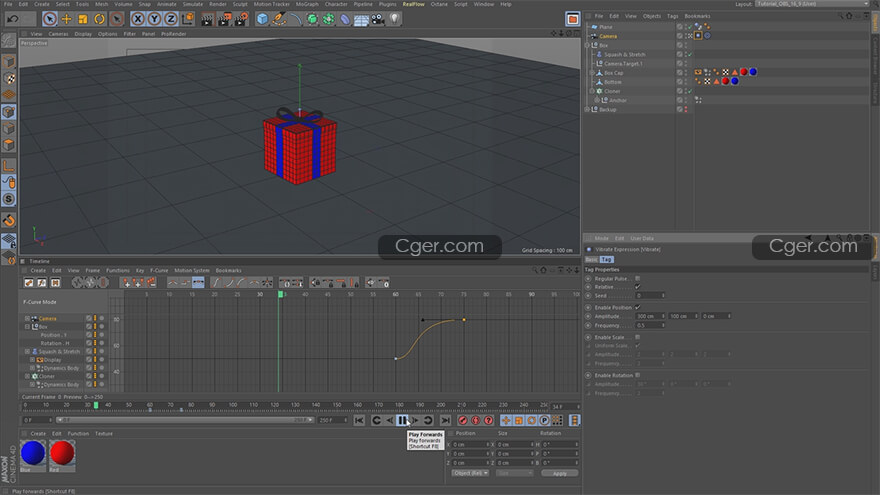The height and width of the screenshot is (495, 880).
Task: Toggle the Relative checkbox
Action: (x=638, y=287)
